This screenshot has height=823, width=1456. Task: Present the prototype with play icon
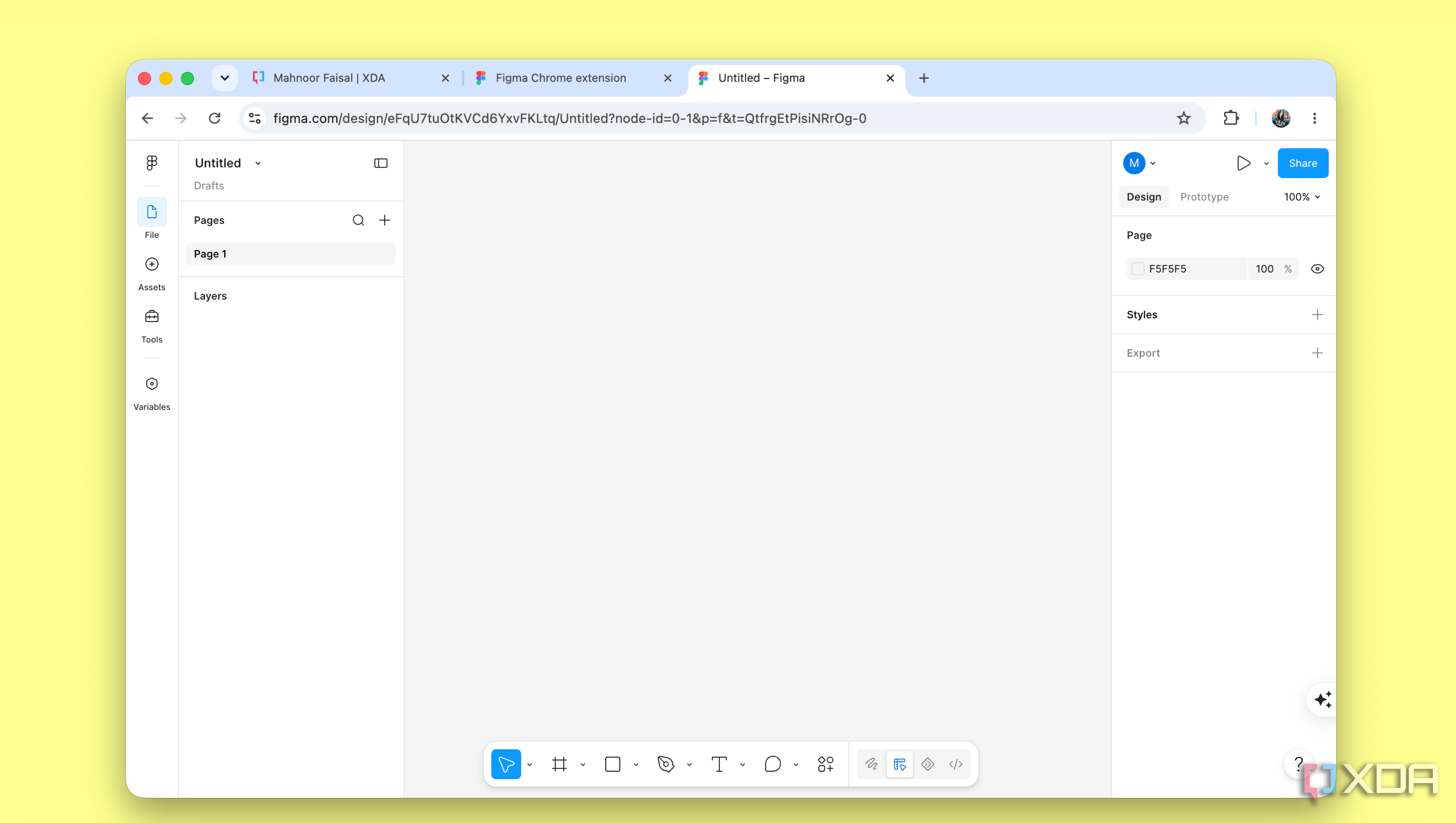pos(1243,163)
